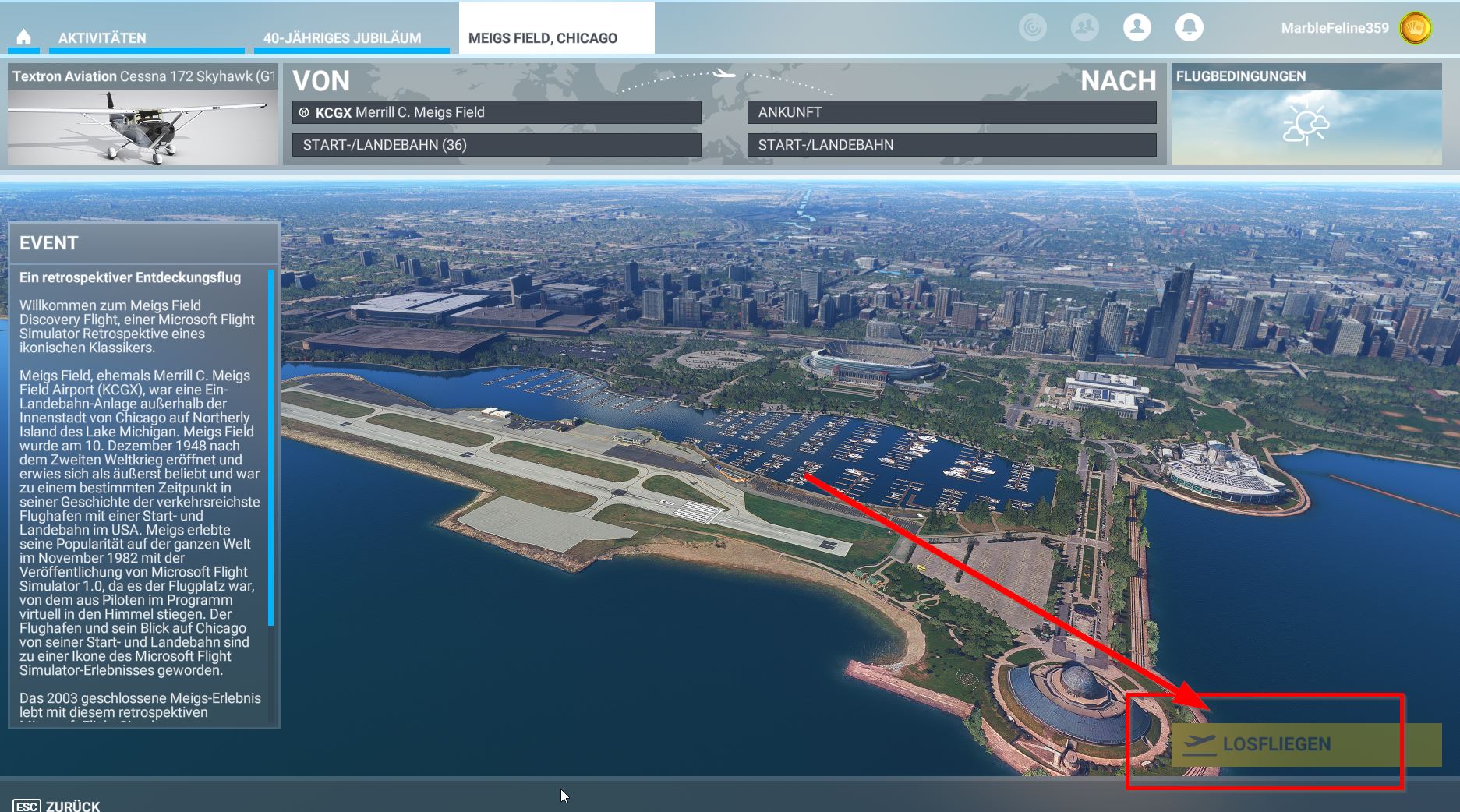
Task: Go to the Home screen icon
Action: [23, 37]
